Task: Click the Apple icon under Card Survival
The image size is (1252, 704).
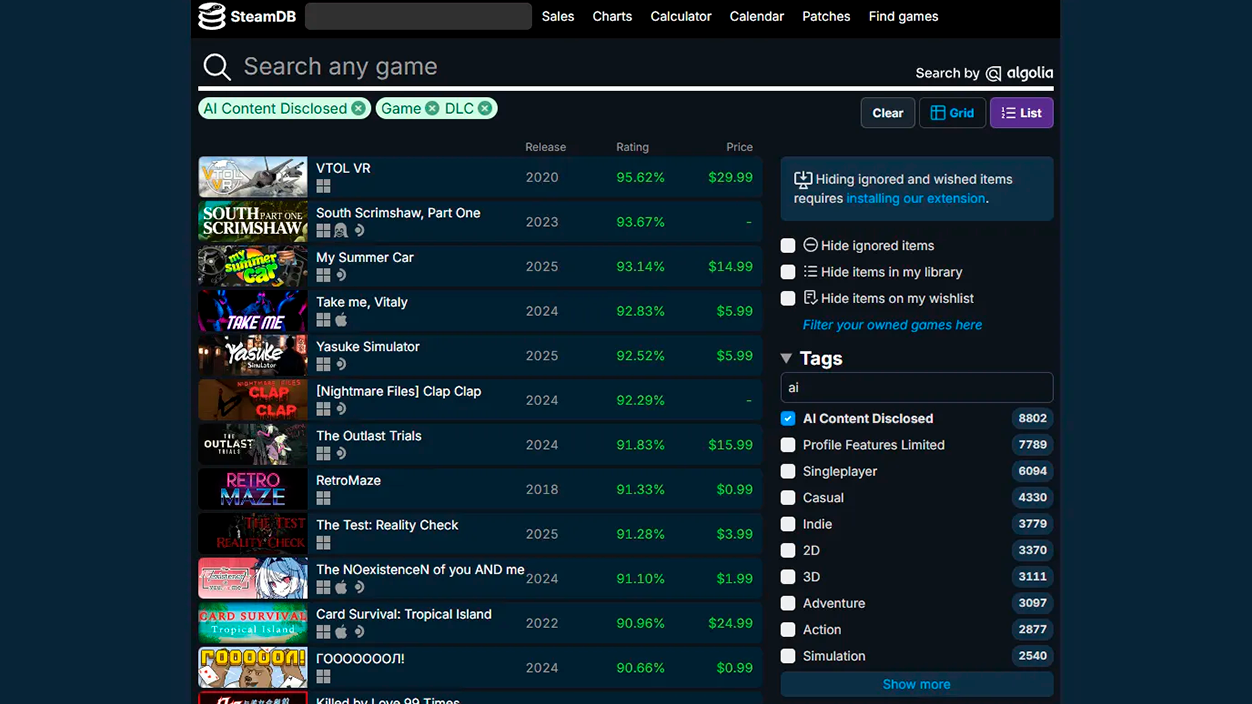Action: click(341, 632)
